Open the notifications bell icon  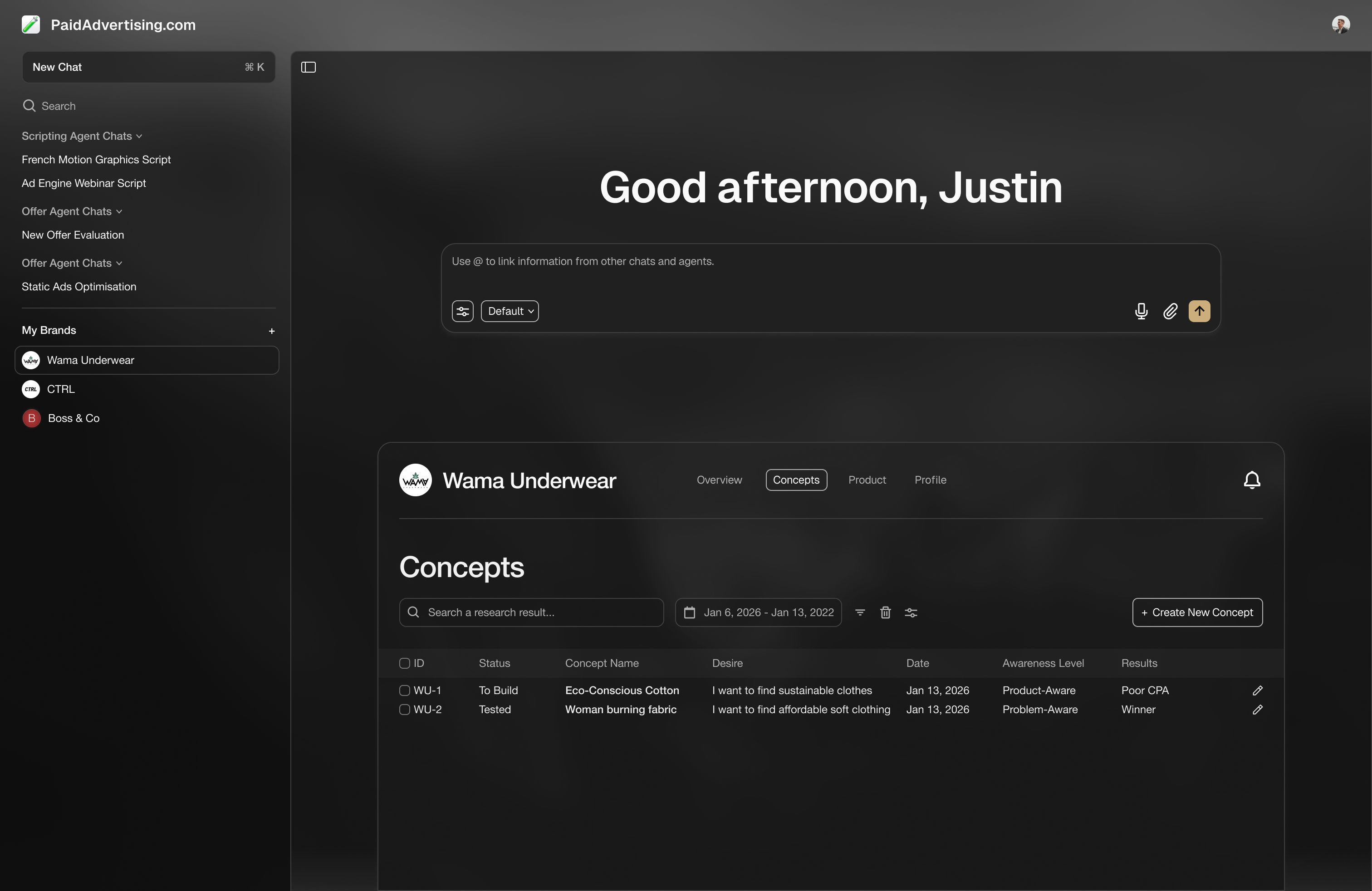click(1251, 480)
